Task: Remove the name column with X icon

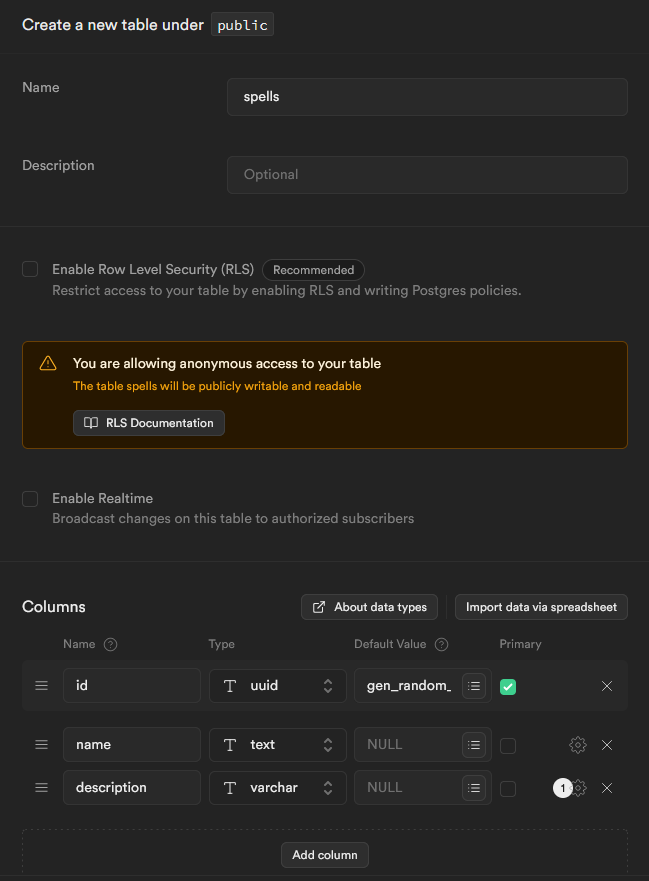Action: [607, 745]
